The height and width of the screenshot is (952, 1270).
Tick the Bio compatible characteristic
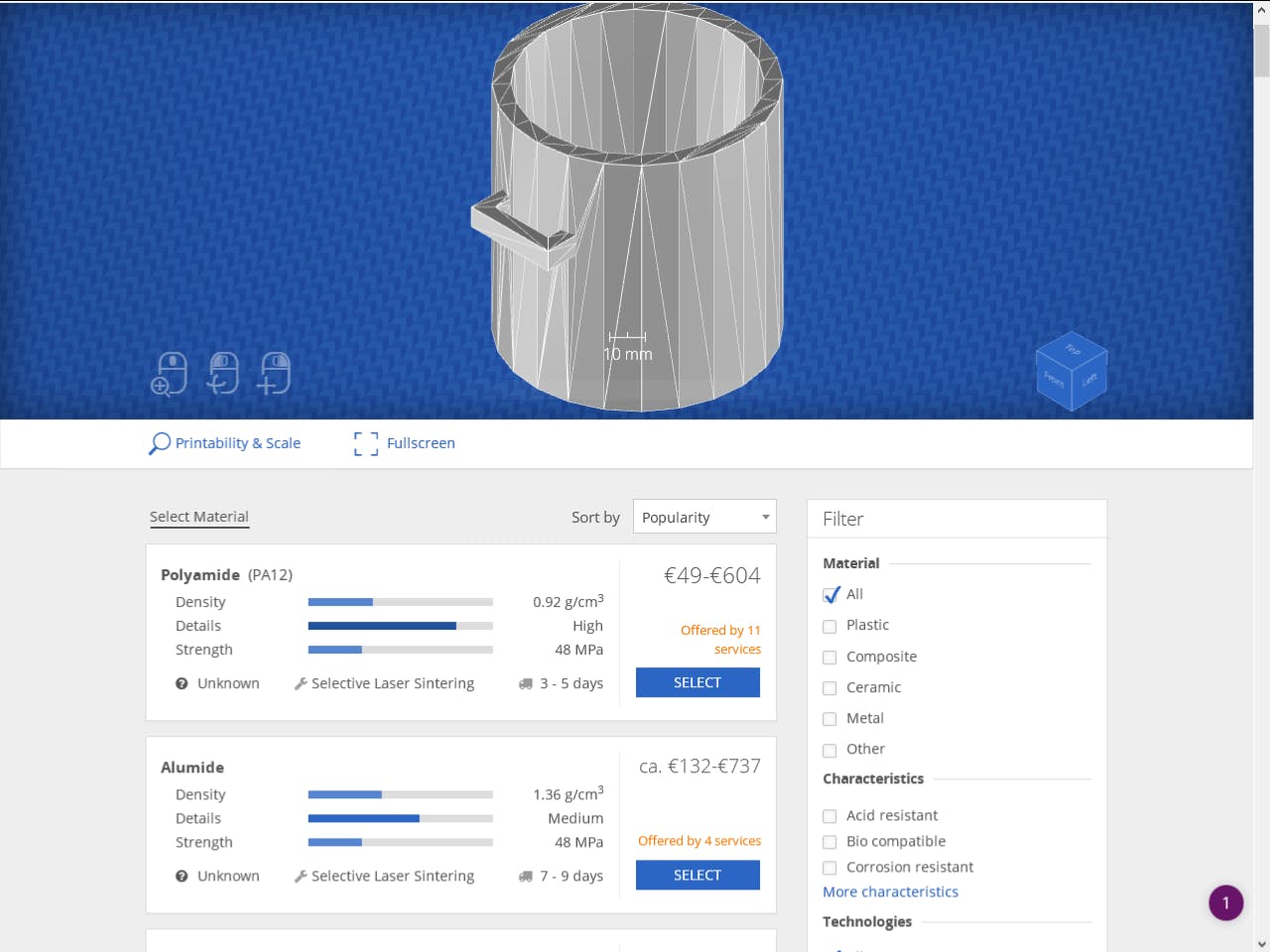[830, 842]
